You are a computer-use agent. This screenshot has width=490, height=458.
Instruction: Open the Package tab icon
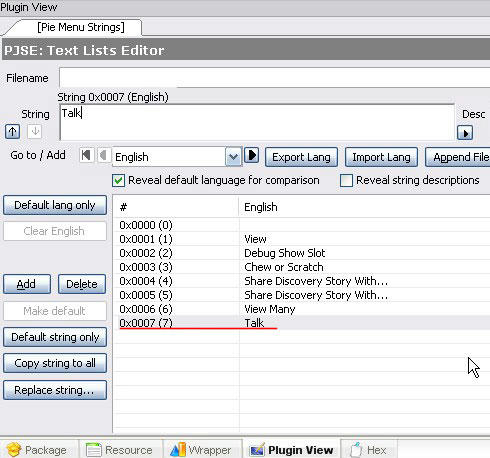point(14,450)
